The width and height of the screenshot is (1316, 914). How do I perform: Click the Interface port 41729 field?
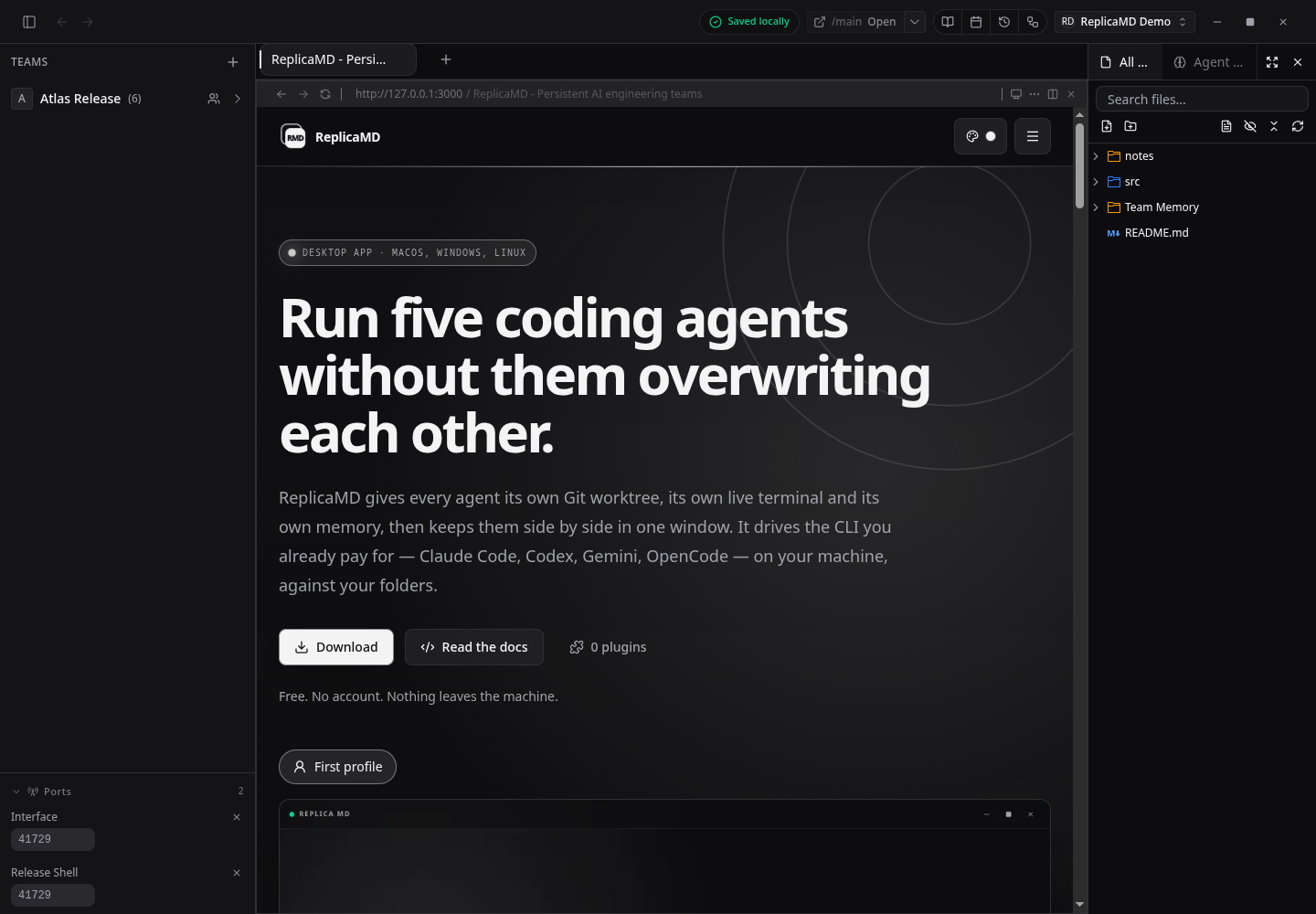53,839
